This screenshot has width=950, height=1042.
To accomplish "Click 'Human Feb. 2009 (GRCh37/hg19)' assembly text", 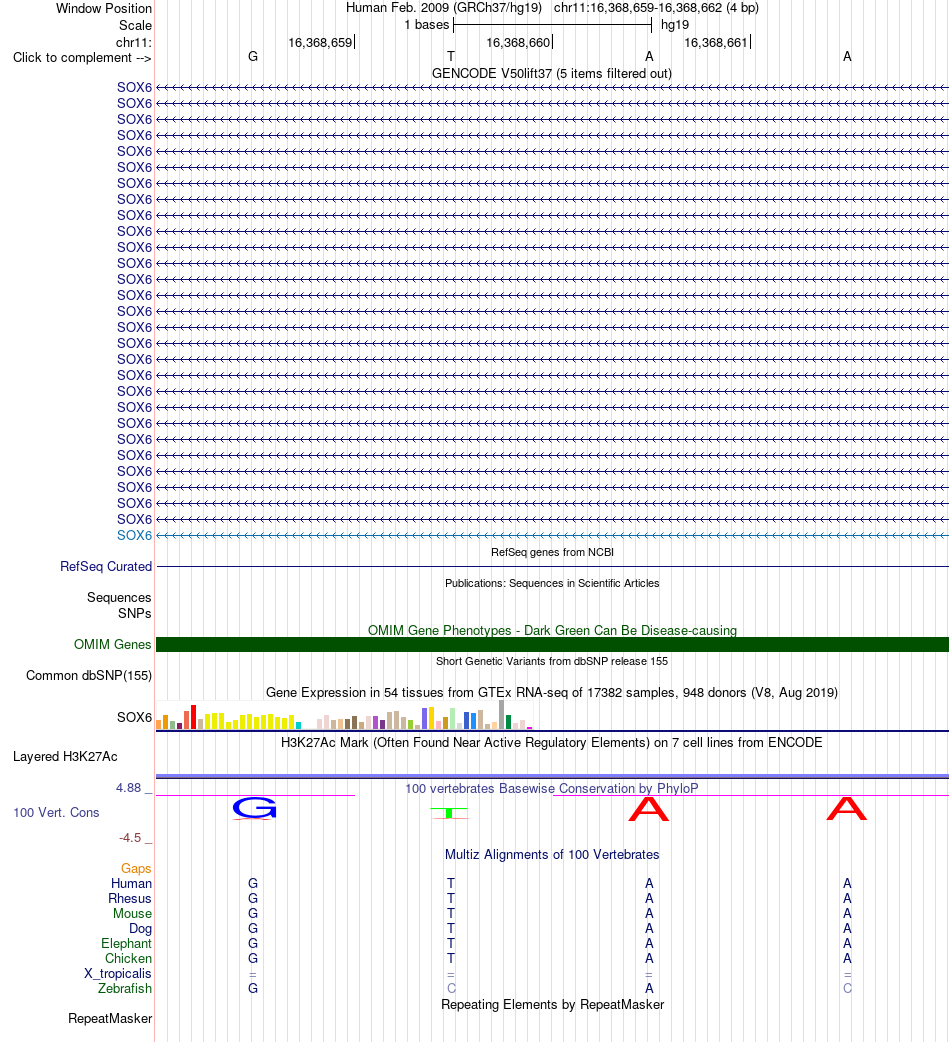I will (x=444, y=8).
